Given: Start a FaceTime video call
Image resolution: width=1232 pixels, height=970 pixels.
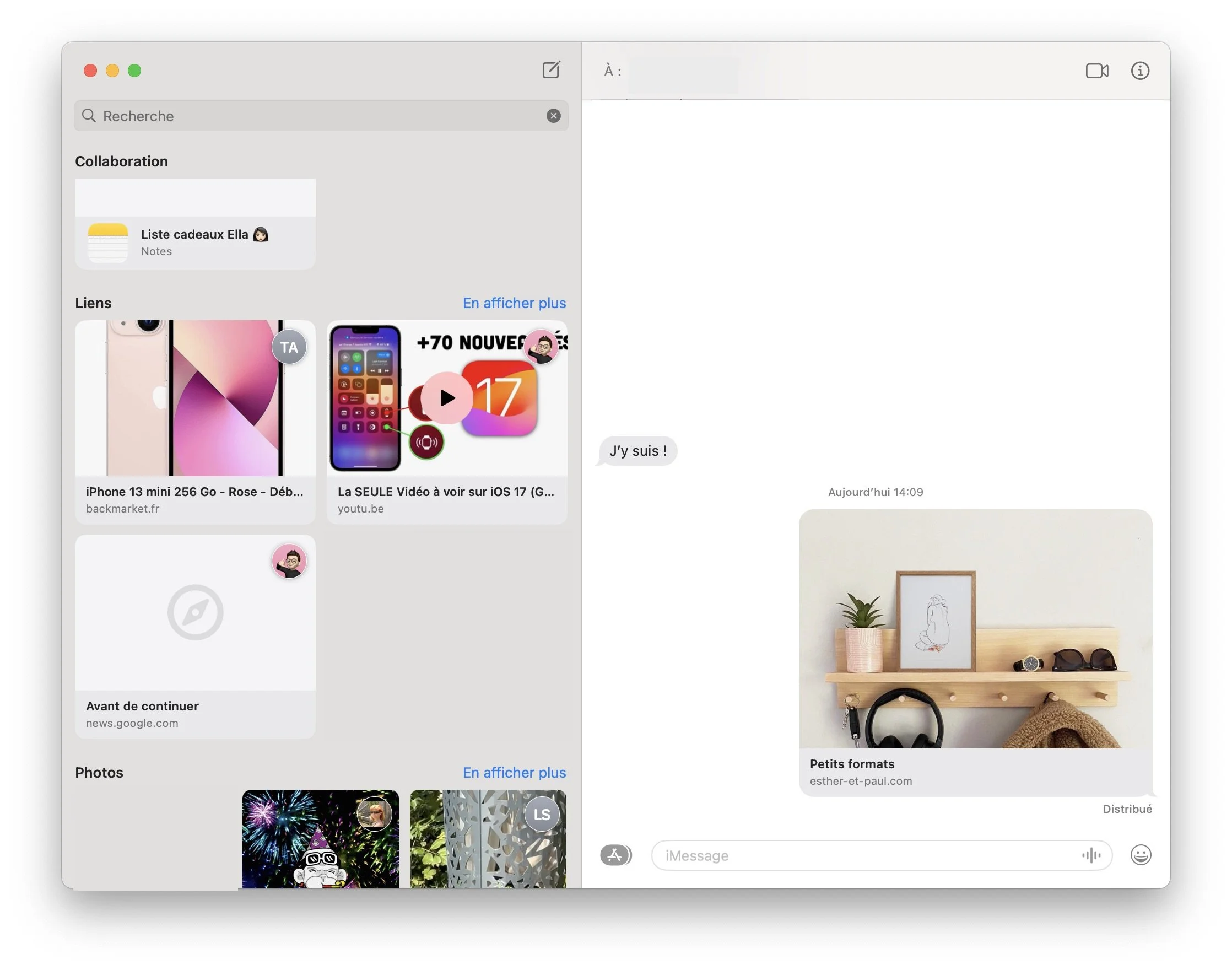Looking at the screenshot, I should [x=1096, y=71].
